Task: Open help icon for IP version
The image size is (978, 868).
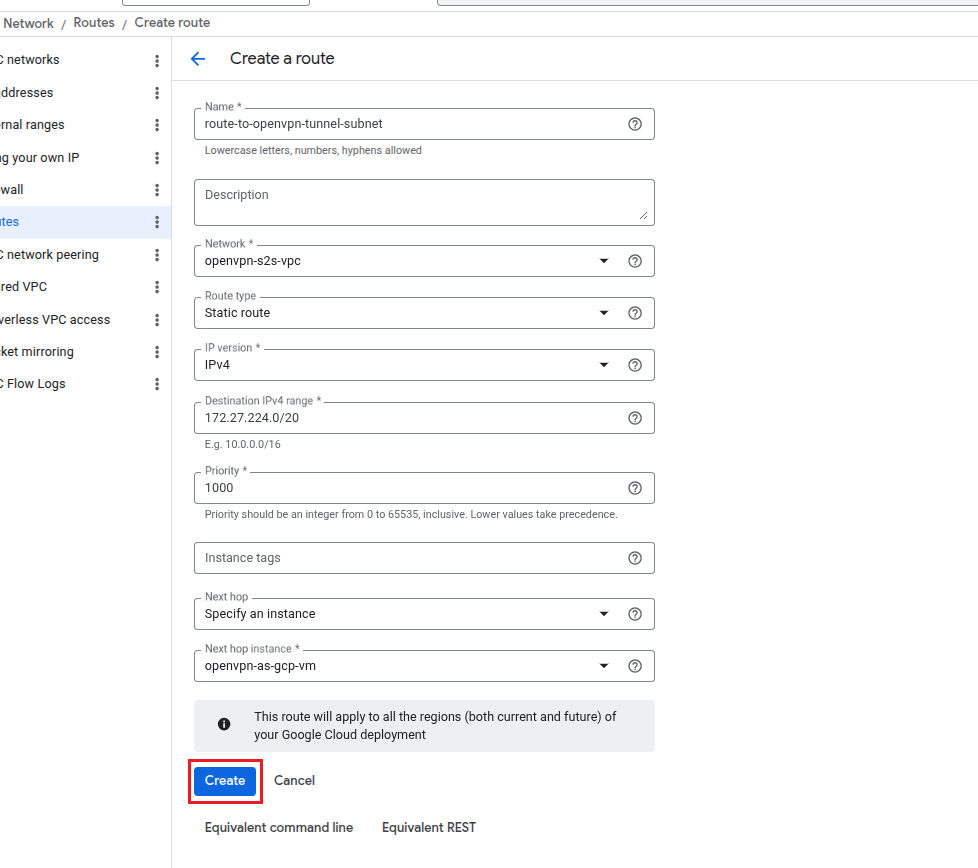Action: coord(635,365)
